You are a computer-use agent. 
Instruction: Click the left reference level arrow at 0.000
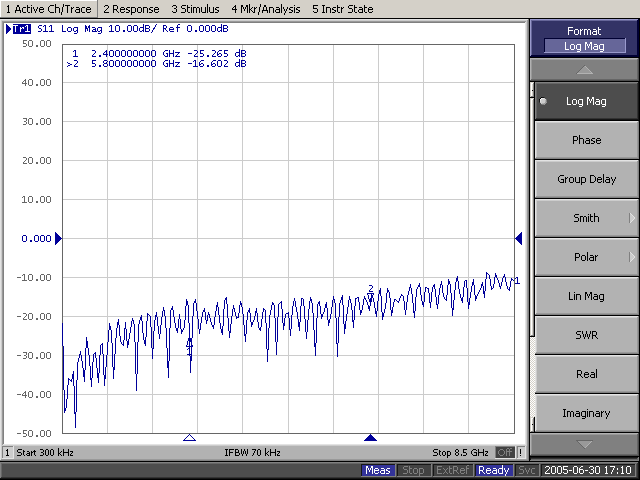(58, 238)
